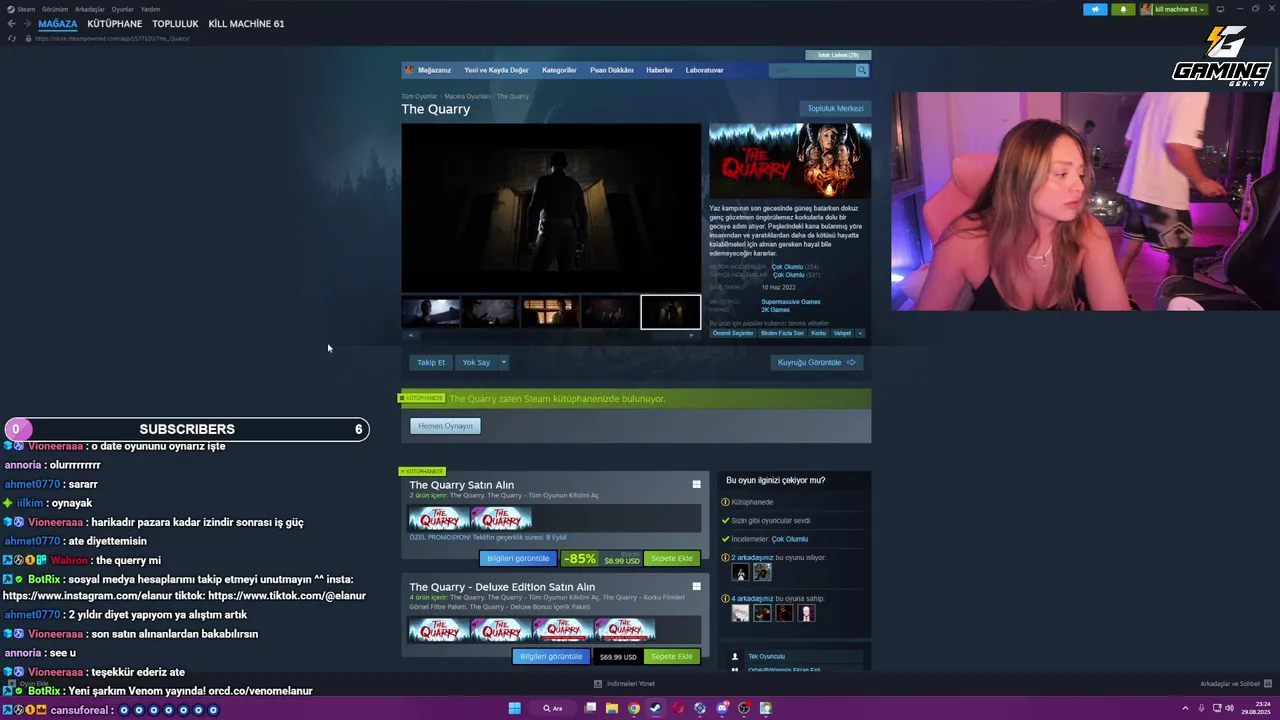Select the first screenshot thumbnail
The image size is (1280, 720).
(x=431, y=312)
